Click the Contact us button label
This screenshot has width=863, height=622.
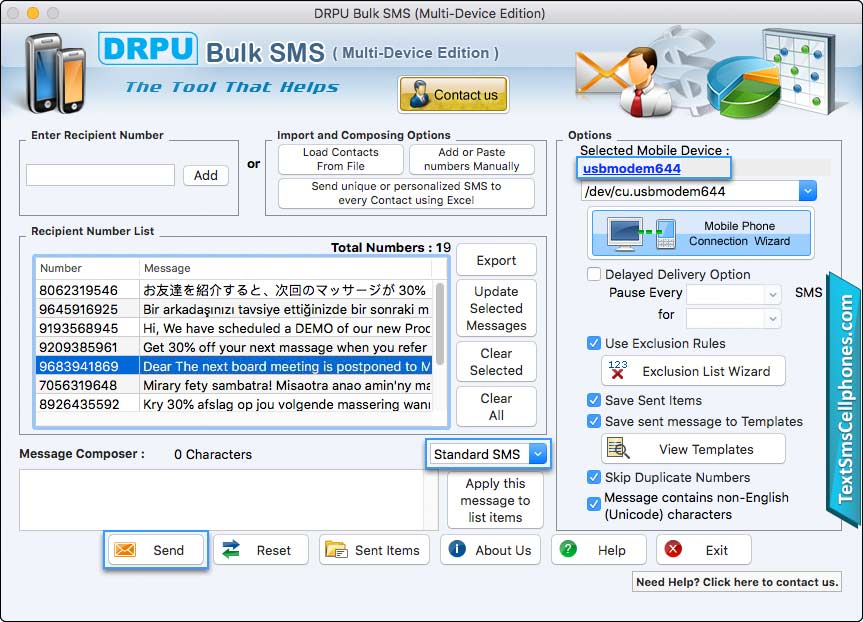click(x=466, y=95)
